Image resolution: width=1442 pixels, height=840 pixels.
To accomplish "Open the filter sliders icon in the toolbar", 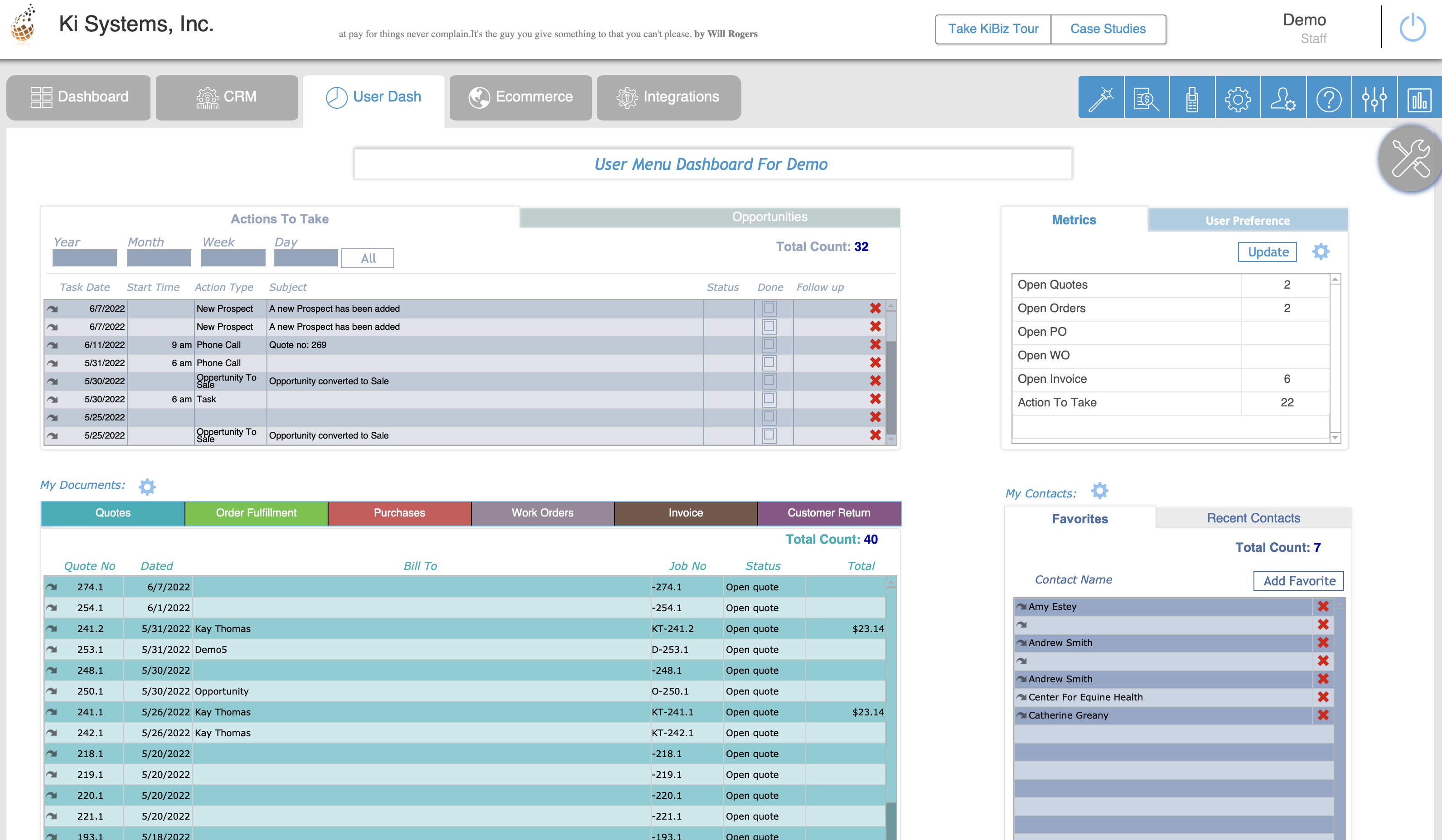I will click(1375, 98).
